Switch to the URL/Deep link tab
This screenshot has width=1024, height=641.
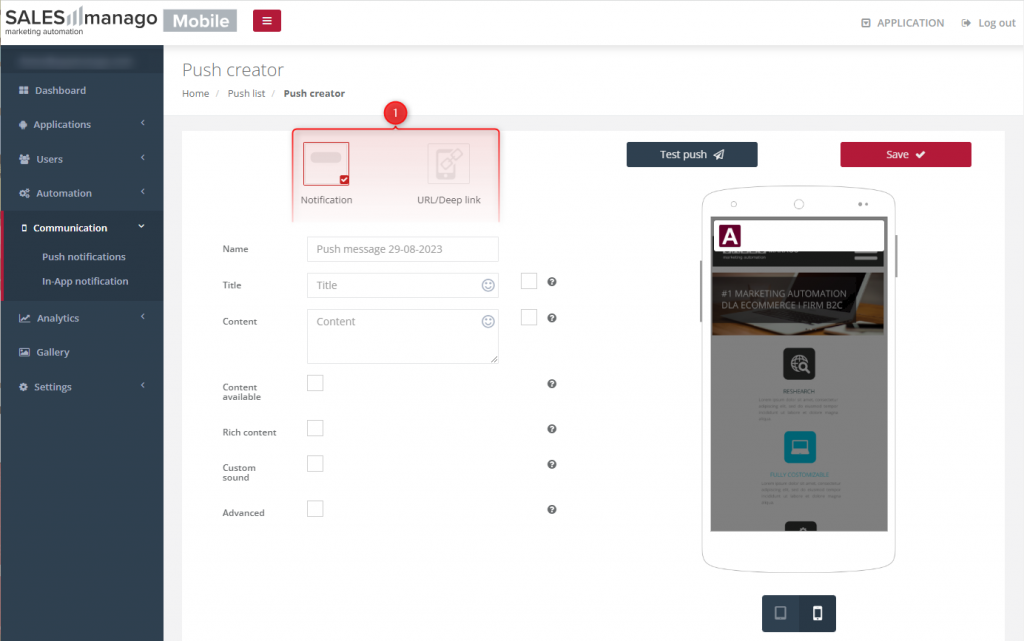pyautogui.click(x=447, y=163)
